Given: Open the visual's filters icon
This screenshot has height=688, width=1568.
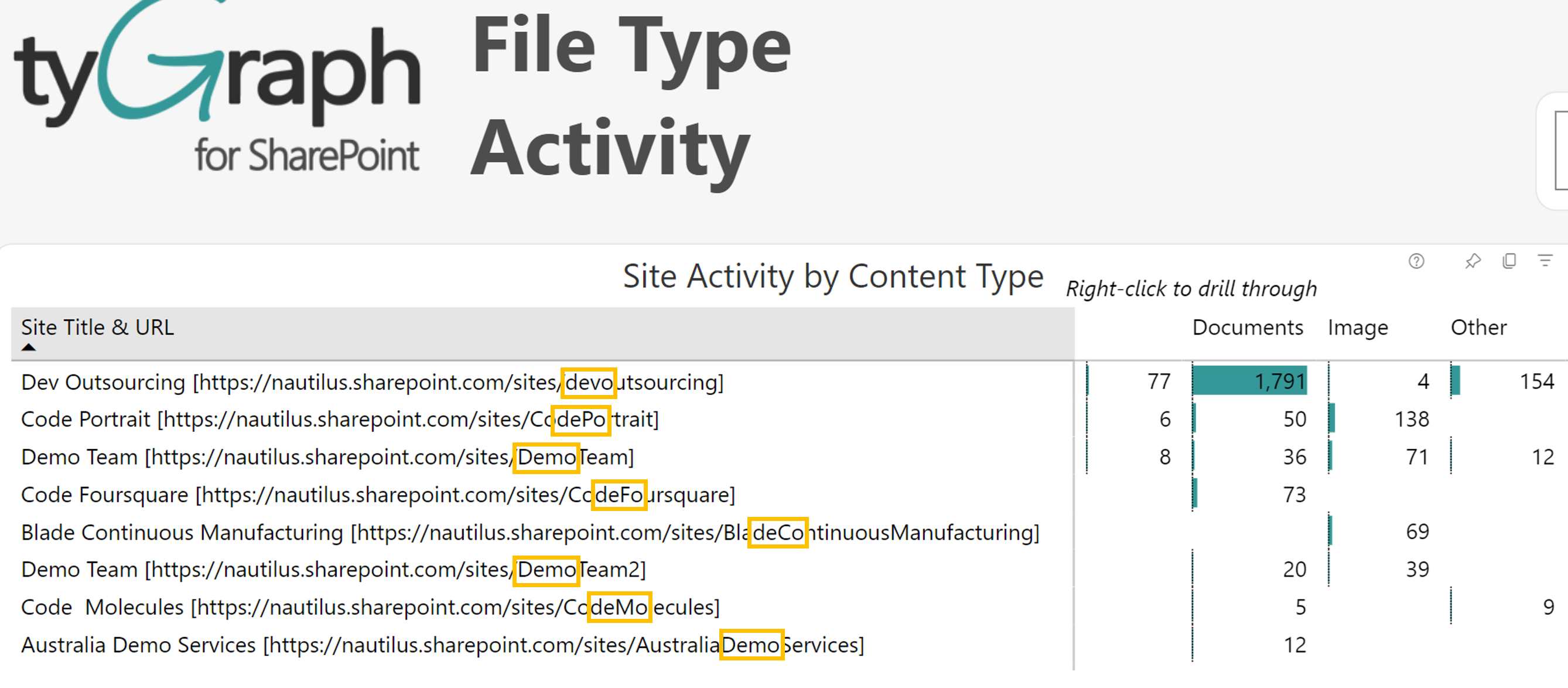Looking at the screenshot, I should tap(1545, 261).
